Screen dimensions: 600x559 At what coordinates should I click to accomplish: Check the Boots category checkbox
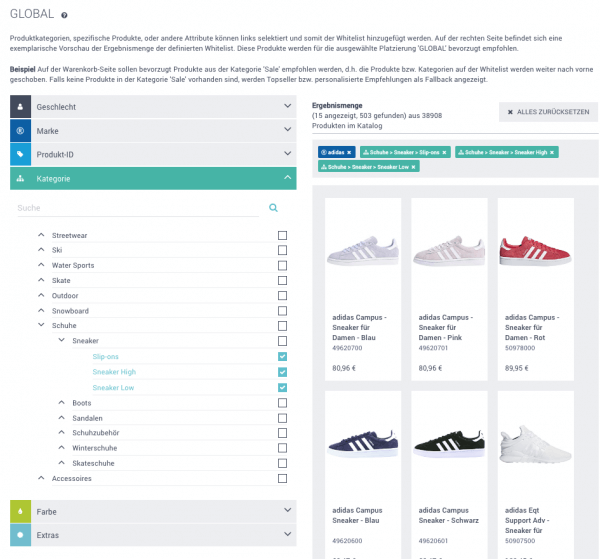[282, 403]
